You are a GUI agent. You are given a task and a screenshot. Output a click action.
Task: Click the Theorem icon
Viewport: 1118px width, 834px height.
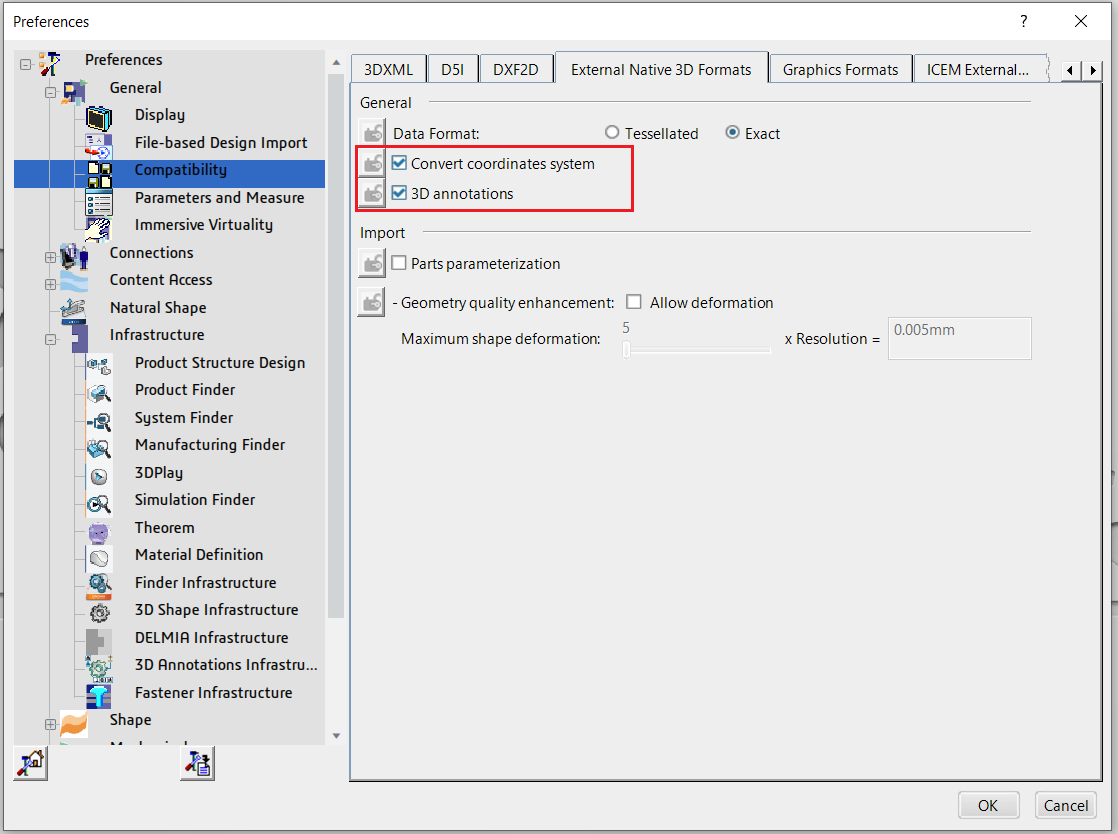[99, 532]
